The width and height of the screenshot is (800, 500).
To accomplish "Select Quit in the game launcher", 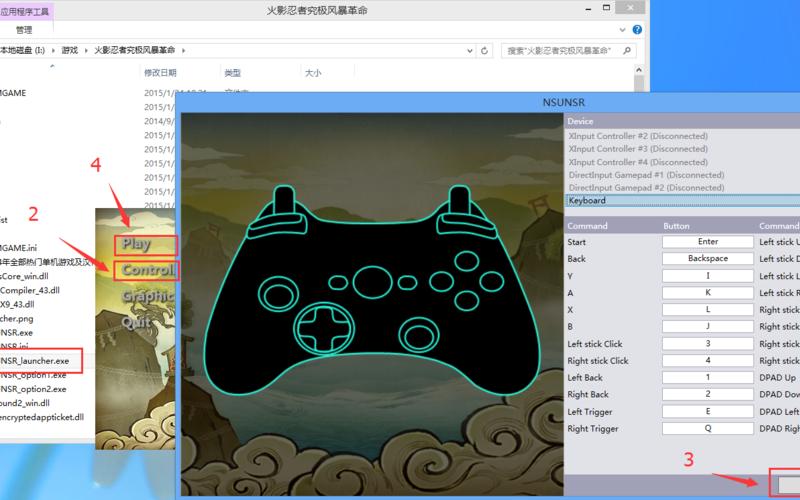I will pos(137,322).
